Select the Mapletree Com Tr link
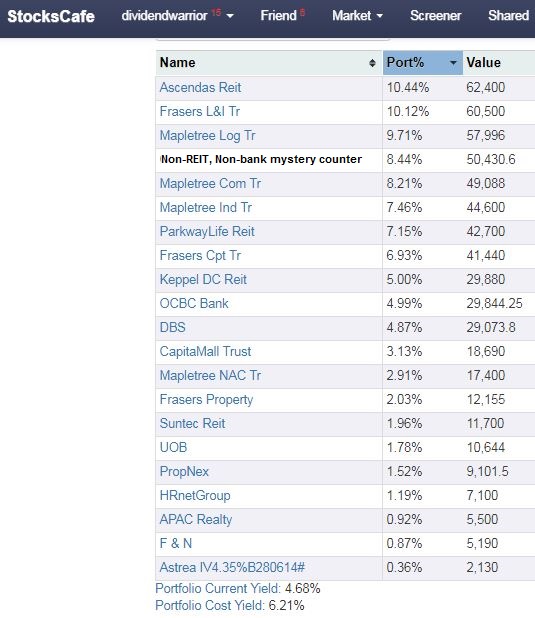 (210, 184)
